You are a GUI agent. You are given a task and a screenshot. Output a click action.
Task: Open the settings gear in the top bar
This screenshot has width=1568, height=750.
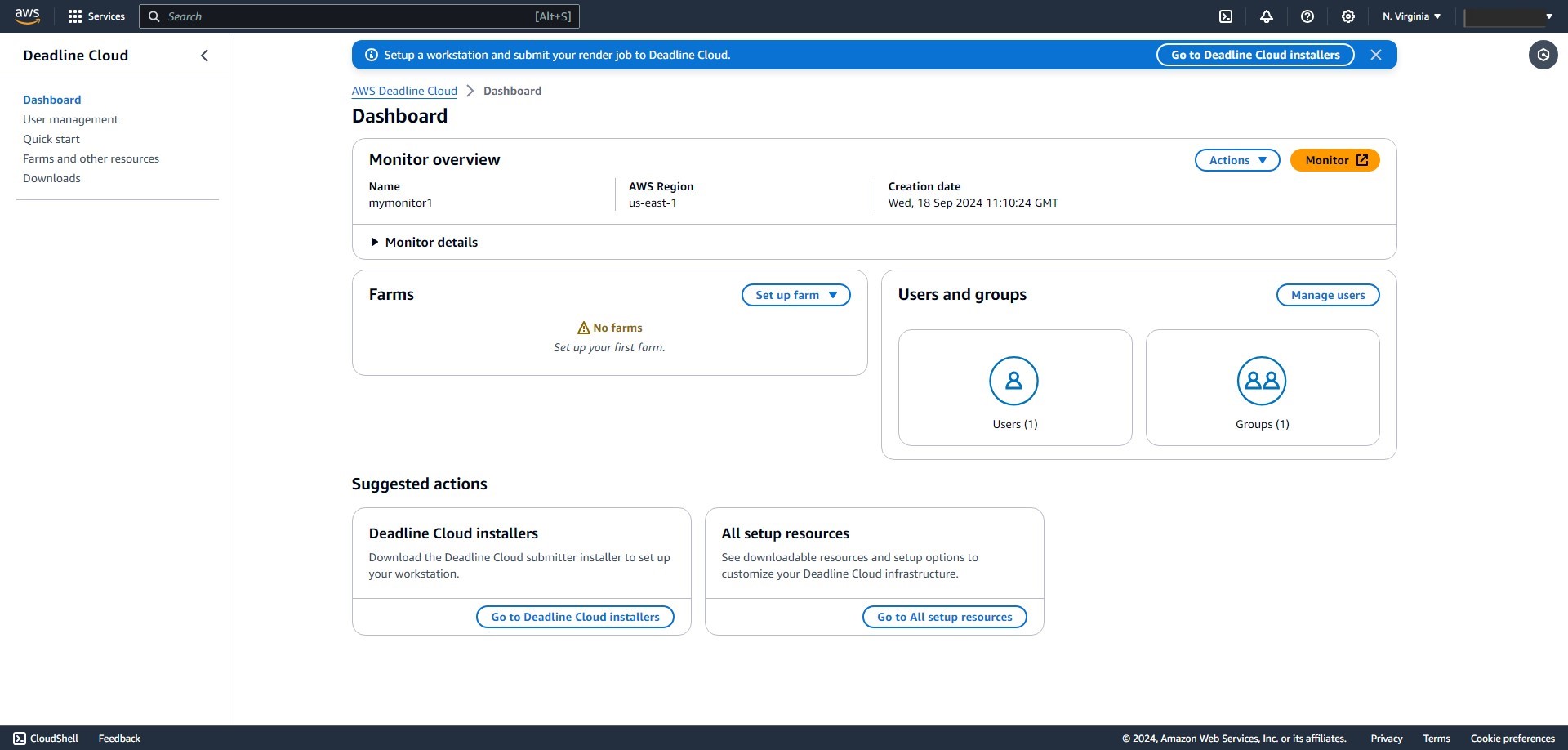pos(1348,16)
